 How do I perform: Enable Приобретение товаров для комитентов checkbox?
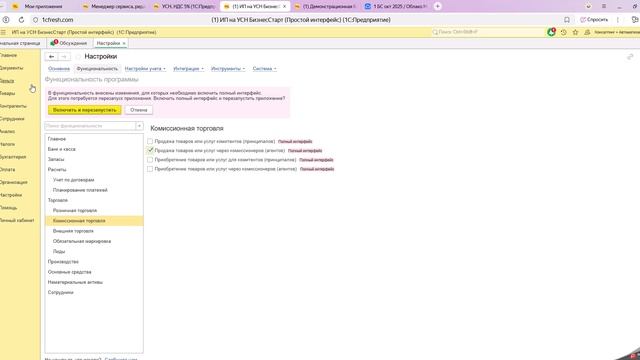click(150, 160)
